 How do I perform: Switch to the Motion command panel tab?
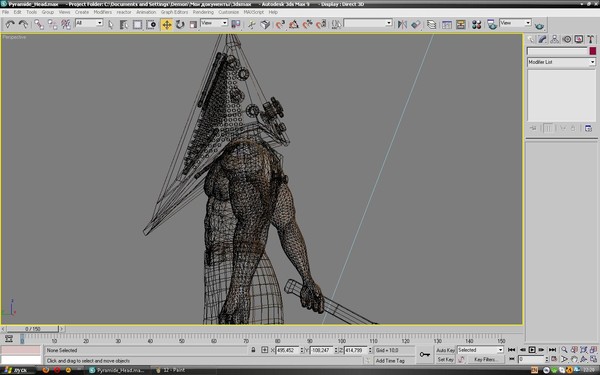pyautogui.click(x=567, y=39)
